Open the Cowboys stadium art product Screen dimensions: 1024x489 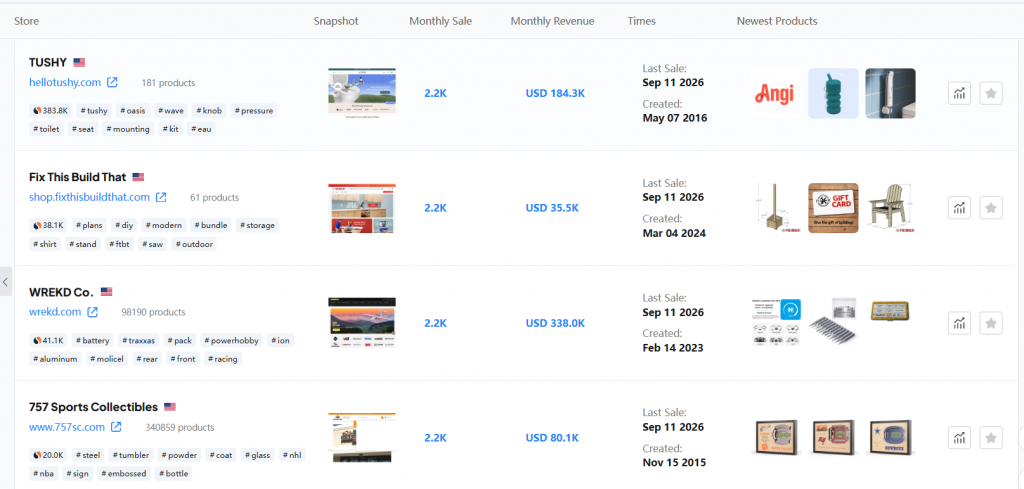(890, 438)
